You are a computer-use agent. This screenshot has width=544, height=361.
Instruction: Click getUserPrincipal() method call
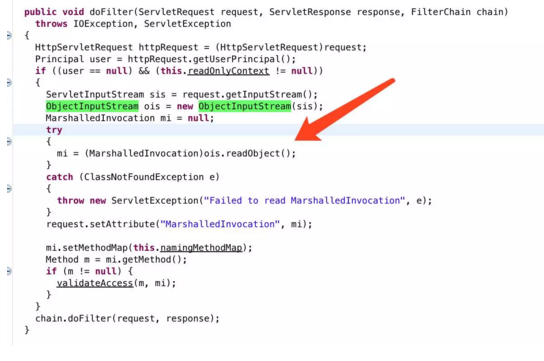tap(244, 59)
